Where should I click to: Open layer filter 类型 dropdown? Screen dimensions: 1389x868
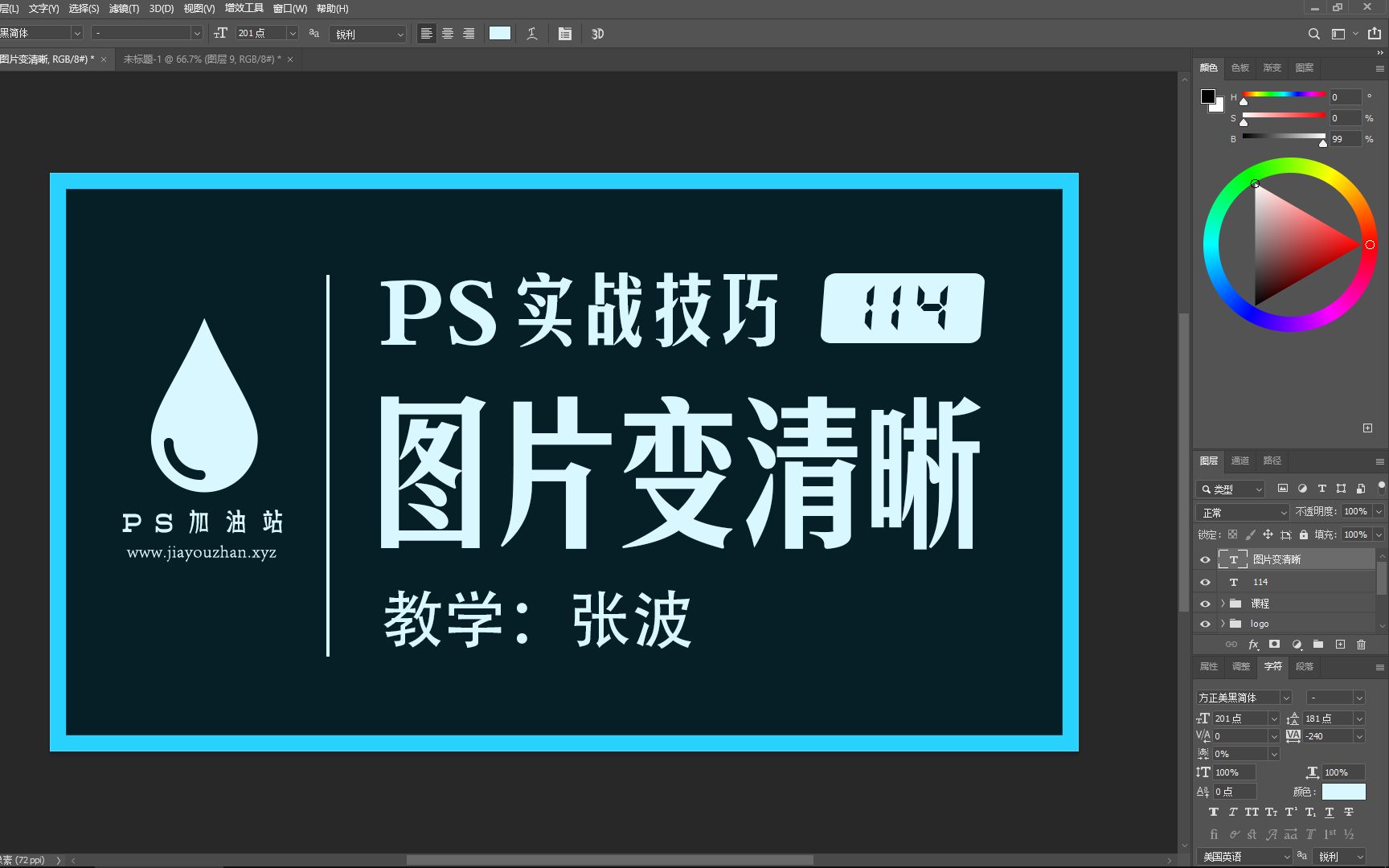[1231, 489]
